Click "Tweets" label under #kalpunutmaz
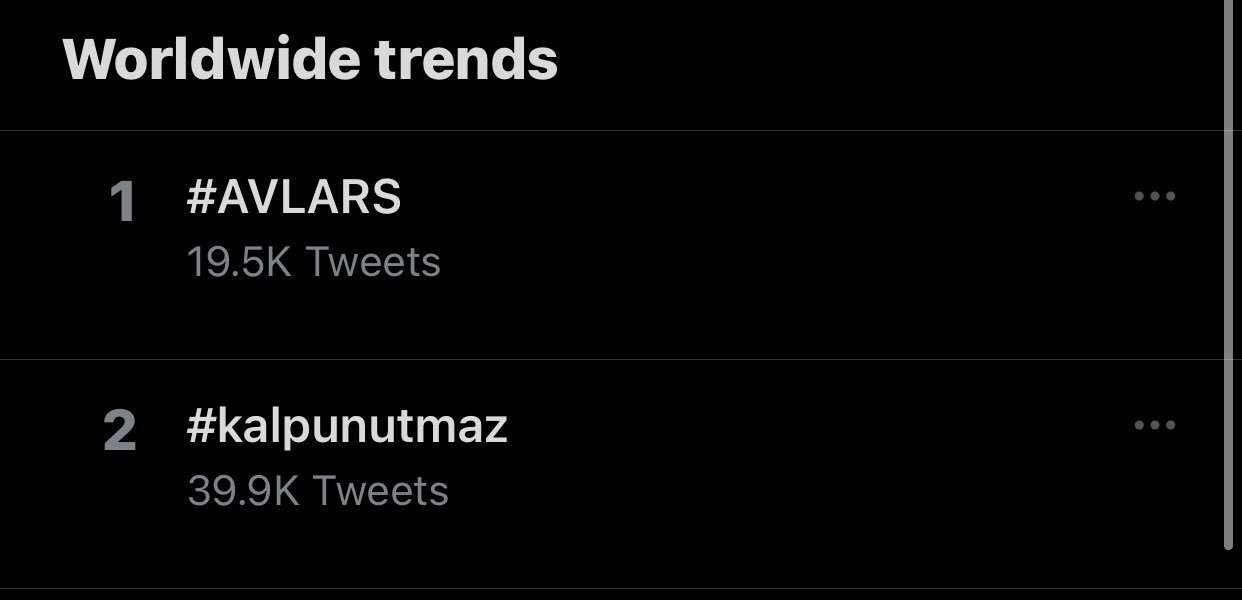1242x600 pixels. pyautogui.click(x=380, y=491)
